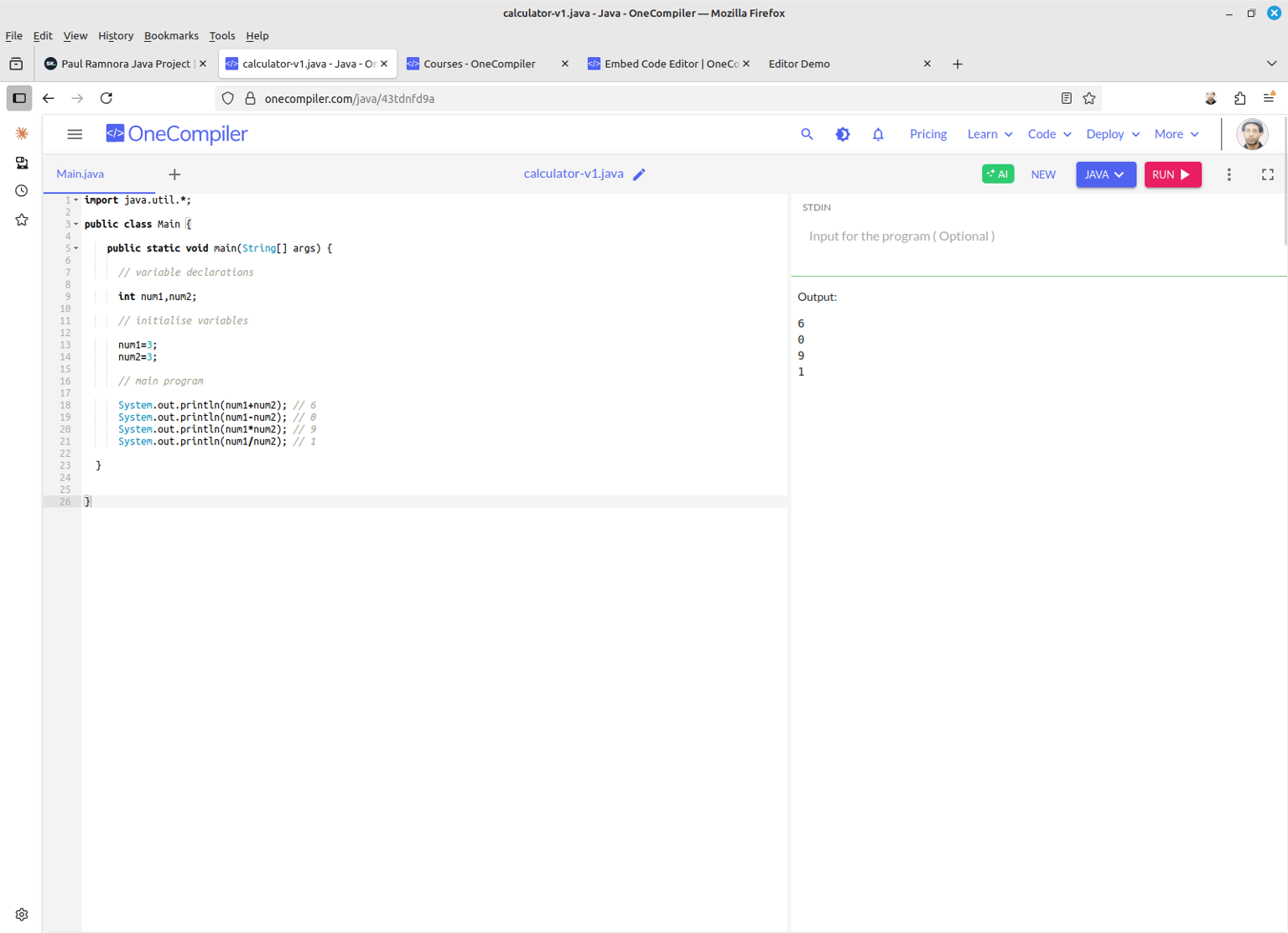Viewport: 1288px width, 933px height.
Task: Expand the Learn dropdown
Action: 989,134
